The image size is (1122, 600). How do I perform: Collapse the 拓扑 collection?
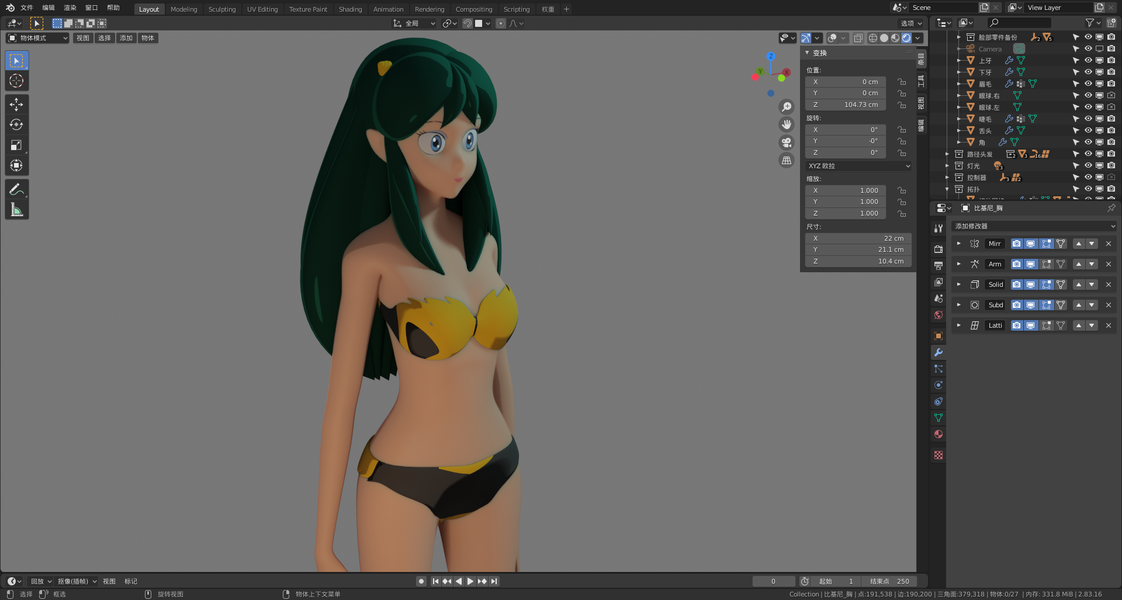[947, 190]
